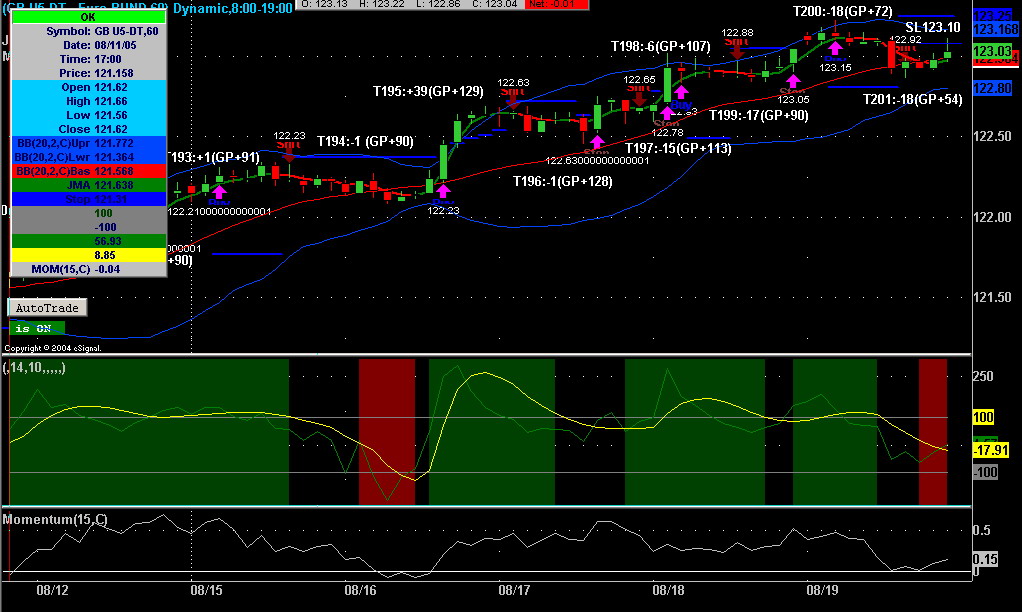Click the 'O: 123.13' header value
The width and height of the screenshot is (1022, 612).
pyautogui.click(x=325, y=4)
